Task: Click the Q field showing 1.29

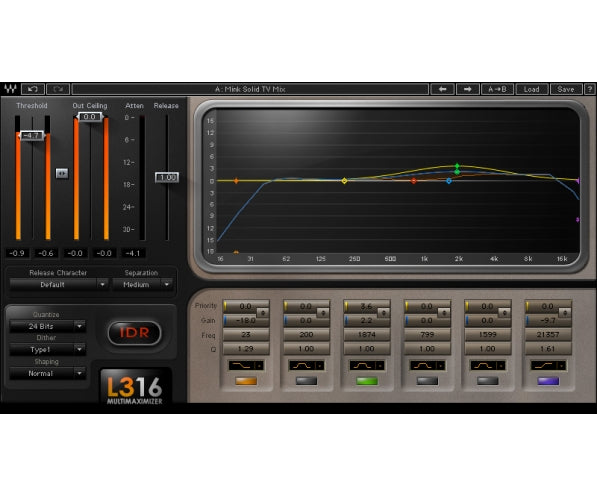Action: [246, 349]
